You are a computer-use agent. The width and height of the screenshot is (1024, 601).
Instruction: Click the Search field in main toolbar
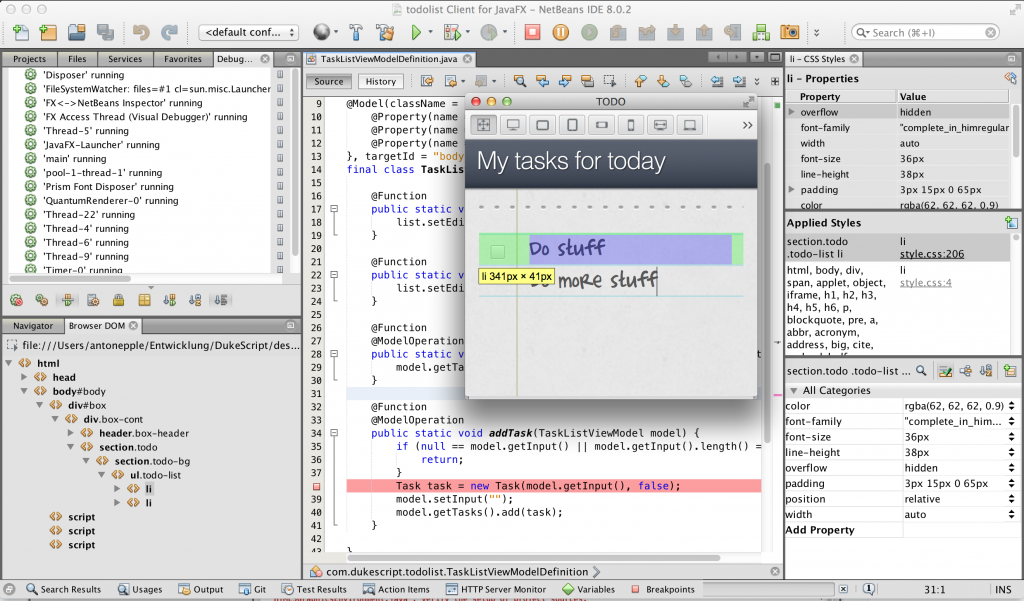[925, 32]
